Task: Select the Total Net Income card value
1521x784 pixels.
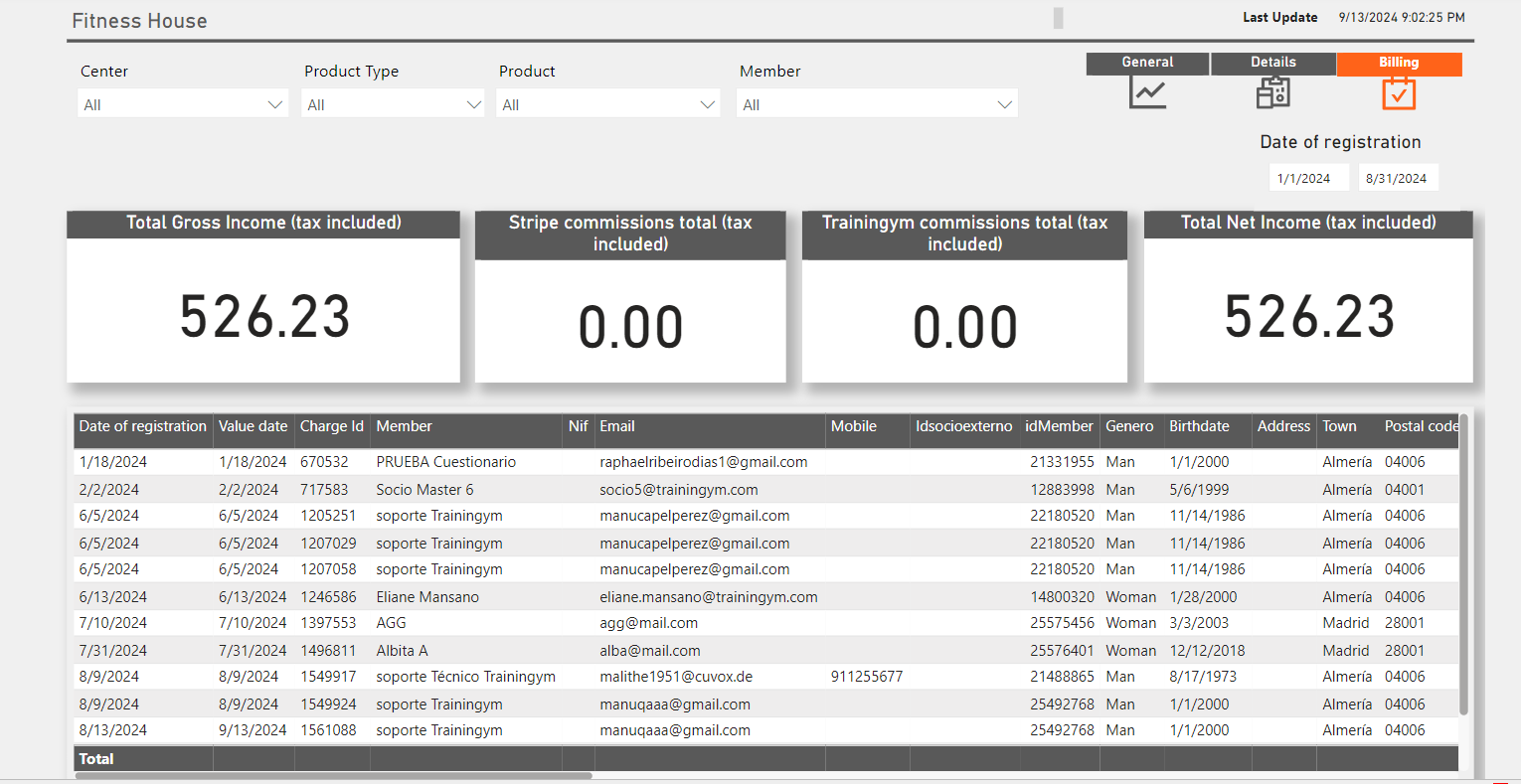Action: (1309, 317)
